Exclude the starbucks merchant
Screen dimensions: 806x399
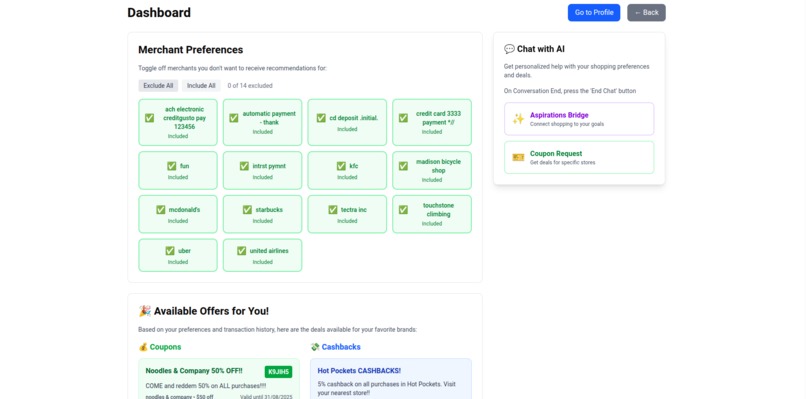click(x=262, y=214)
